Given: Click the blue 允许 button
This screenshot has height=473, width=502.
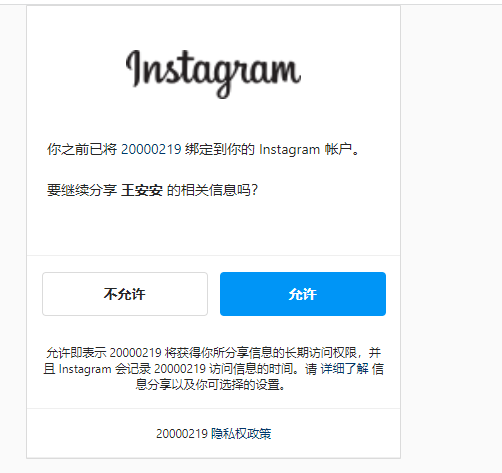Looking at the screenshot, I should coord(303,294).
